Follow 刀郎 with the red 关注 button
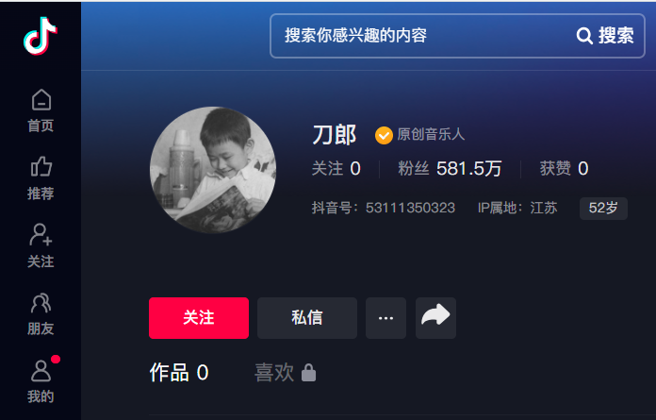This screenshot has height=420, width=656. coord(199,318)
